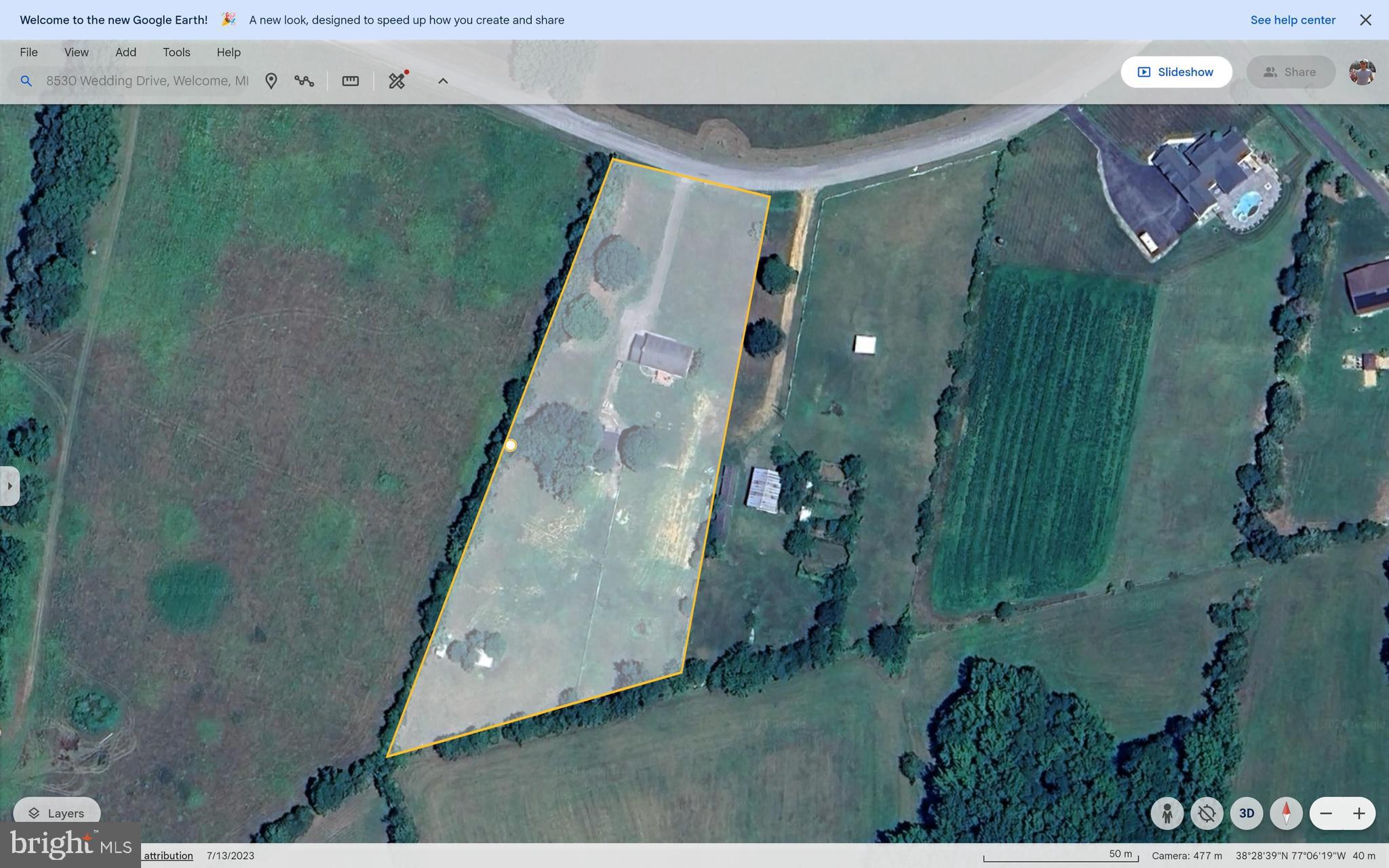Click the search address input field
The image size is (1389, 868).
tap(146, 81)
